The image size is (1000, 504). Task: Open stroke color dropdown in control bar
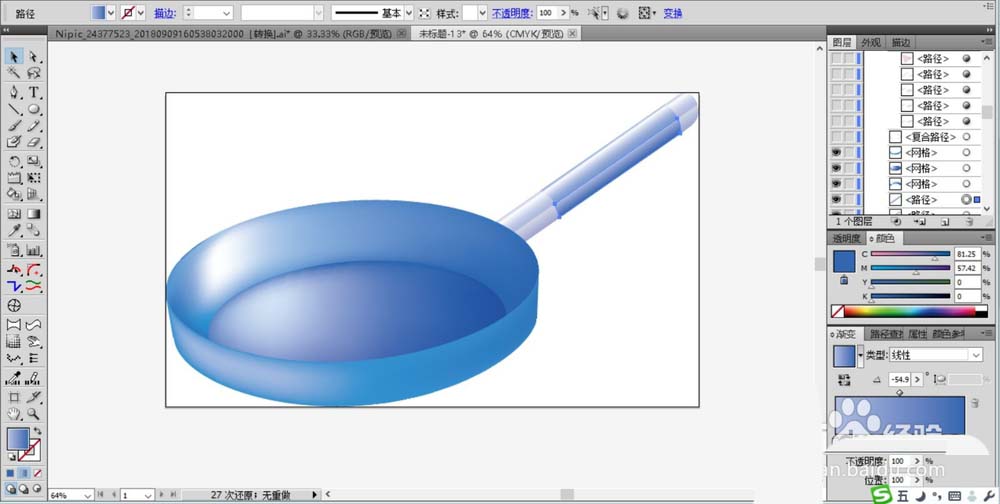coord(140,13)
